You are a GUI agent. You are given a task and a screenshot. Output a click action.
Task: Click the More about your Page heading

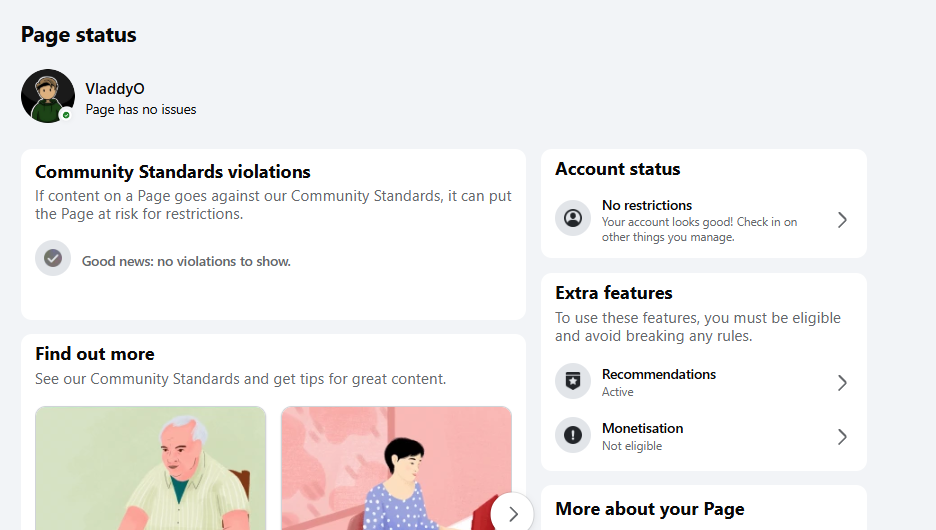point(649,509)
